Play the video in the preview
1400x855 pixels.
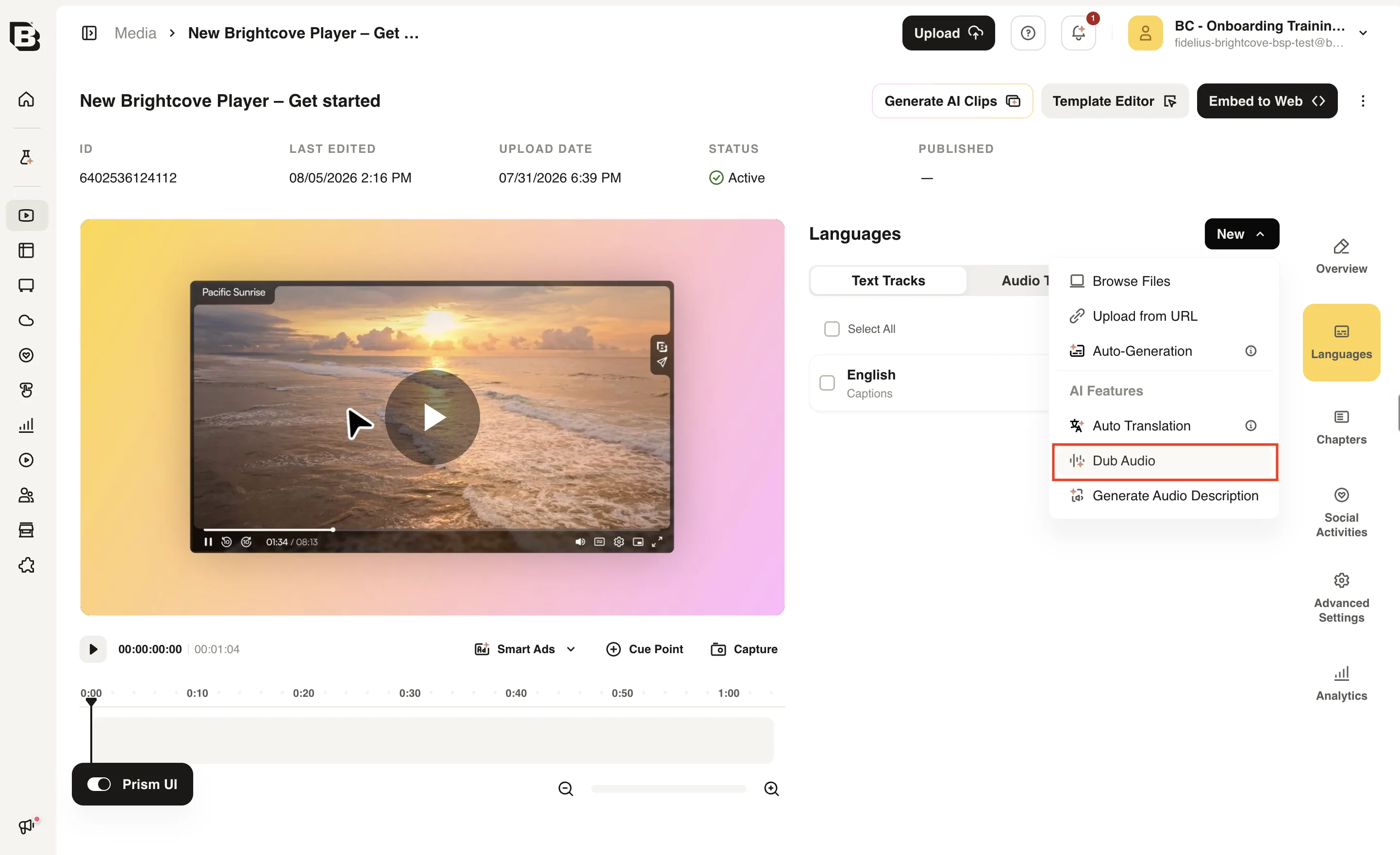click(x=433, y=418)
